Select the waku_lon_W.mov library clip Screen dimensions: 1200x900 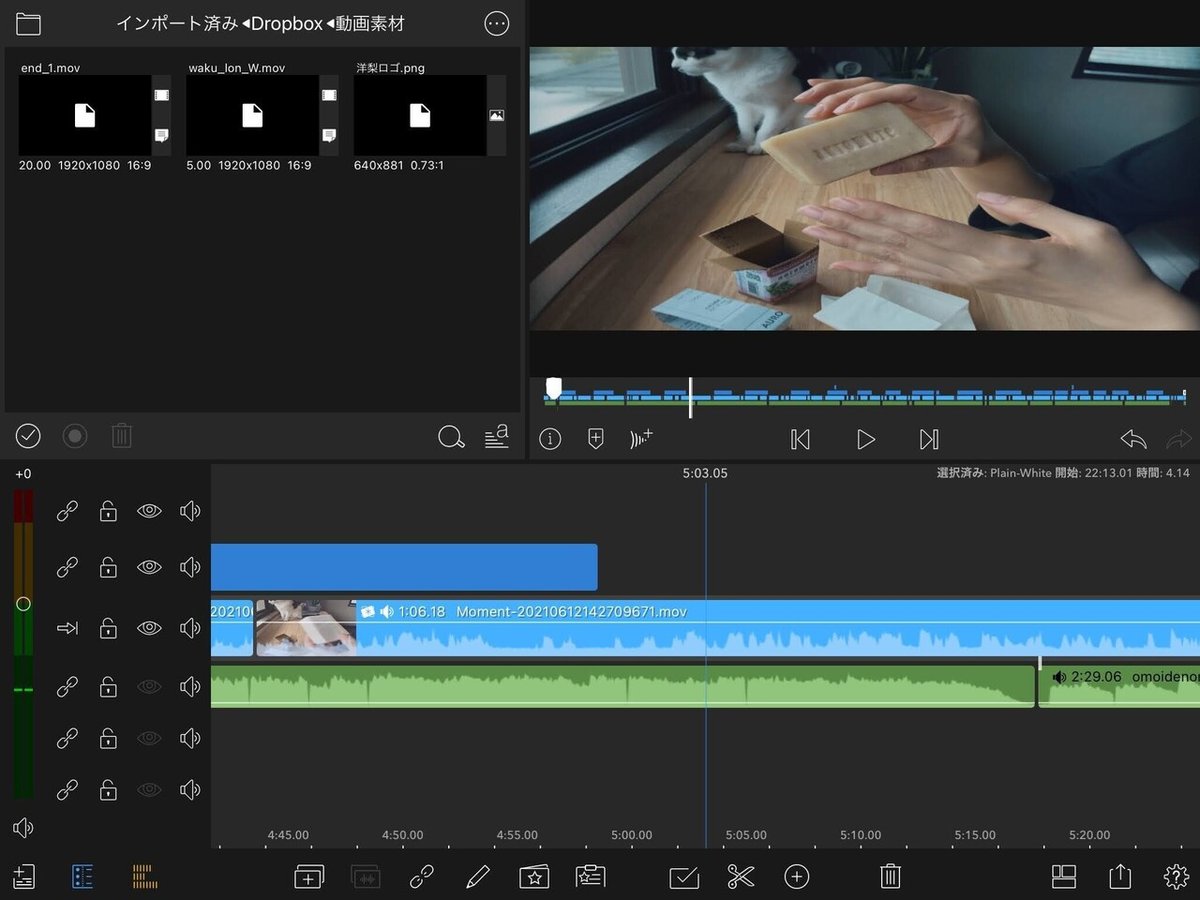(x=253, y=116)
